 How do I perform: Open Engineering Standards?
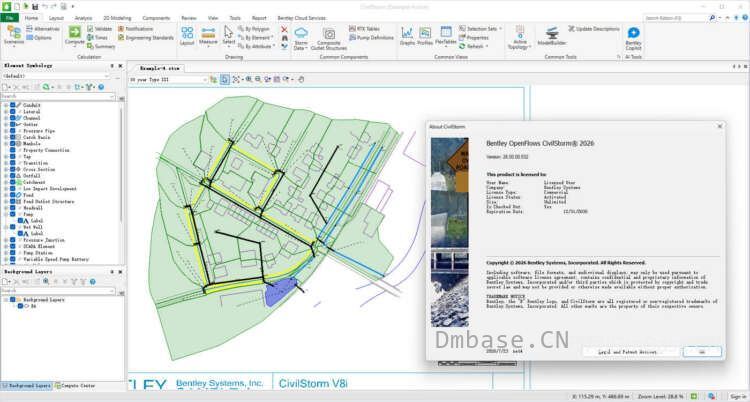(146, 37)
